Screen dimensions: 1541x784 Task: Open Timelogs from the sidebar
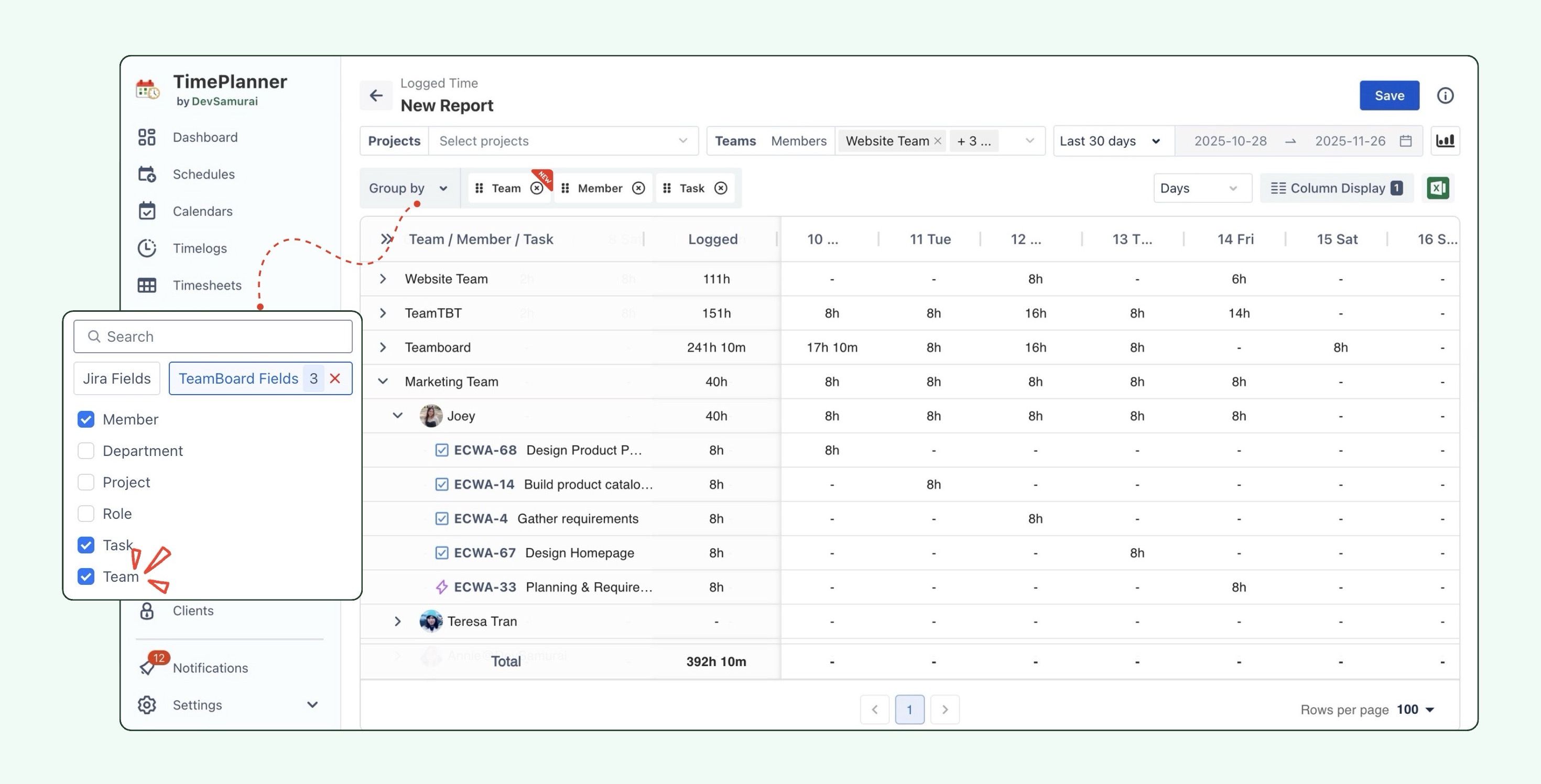(x=199, y=248)
